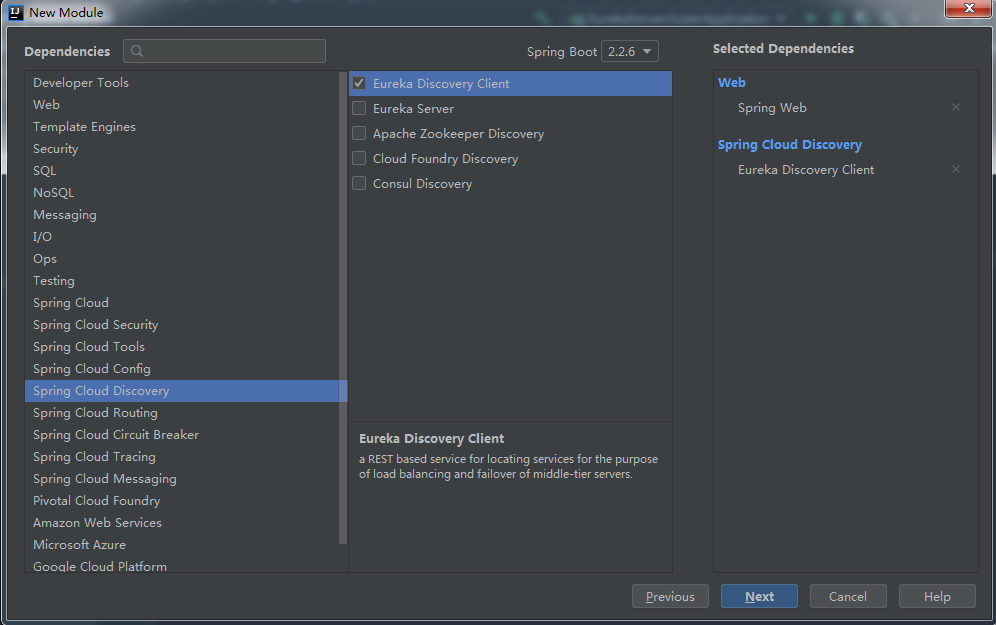Remove Spring Web from selected dependencies
Viewport: 996px width, 625px height.
point(955,107)
